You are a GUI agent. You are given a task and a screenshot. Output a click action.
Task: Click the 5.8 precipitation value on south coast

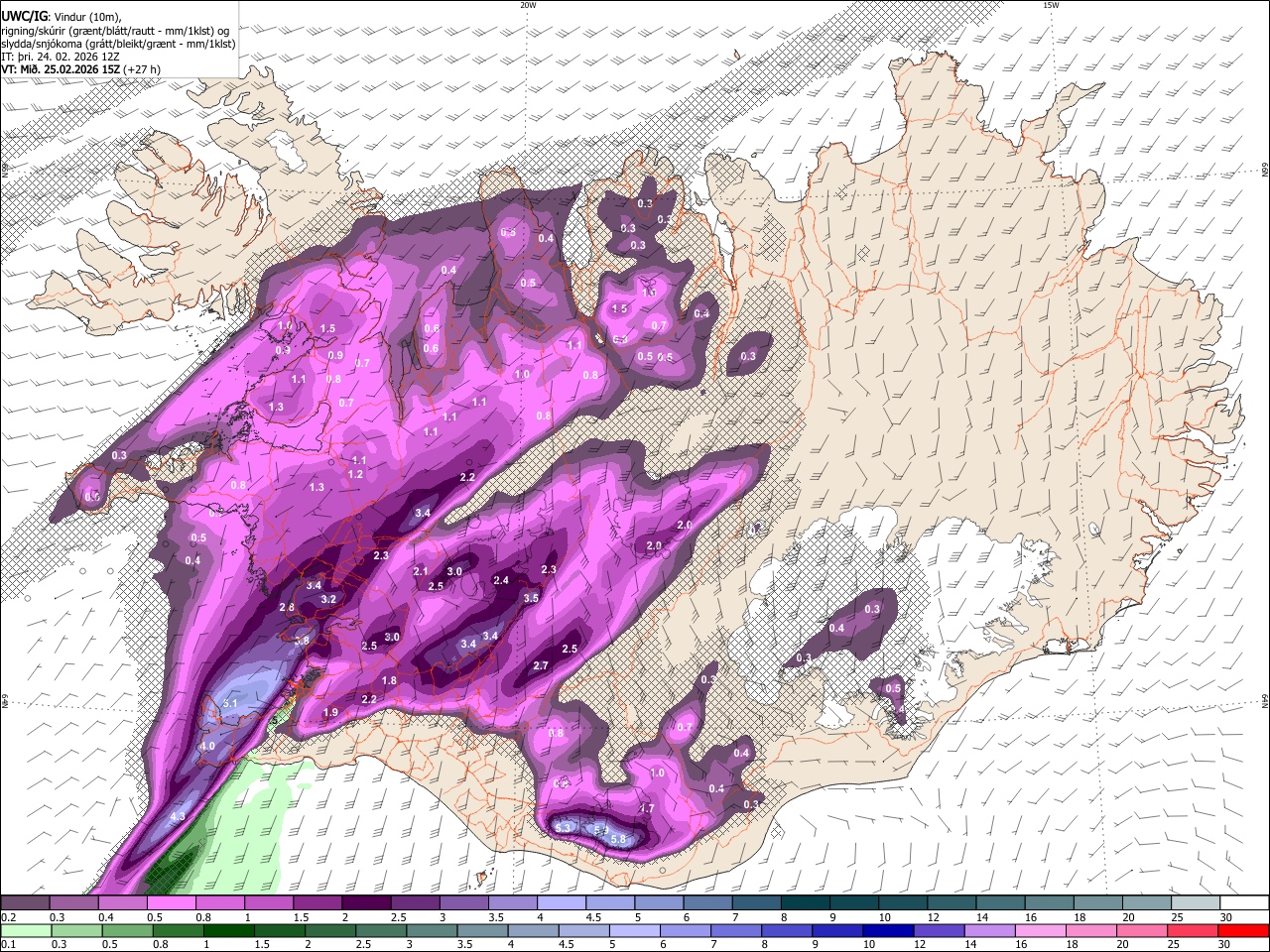619,839
